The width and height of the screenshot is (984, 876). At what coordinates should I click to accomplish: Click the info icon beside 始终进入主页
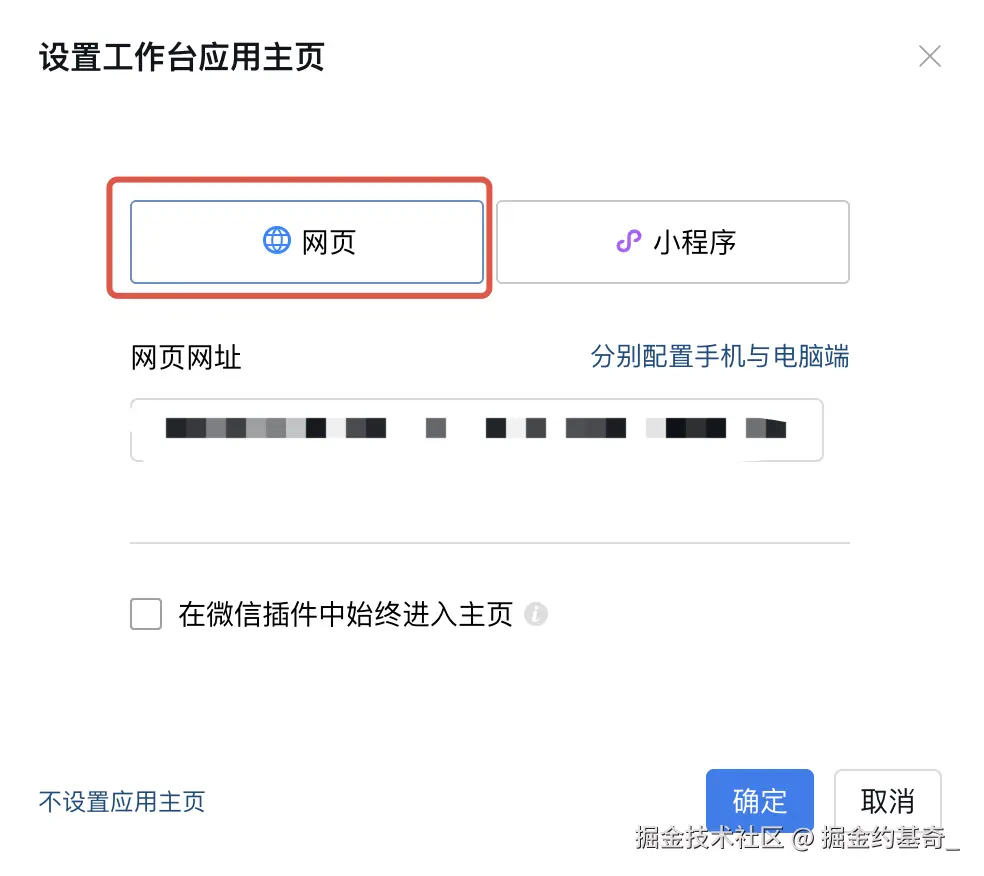pyautogui.click(x=537, y=614)
